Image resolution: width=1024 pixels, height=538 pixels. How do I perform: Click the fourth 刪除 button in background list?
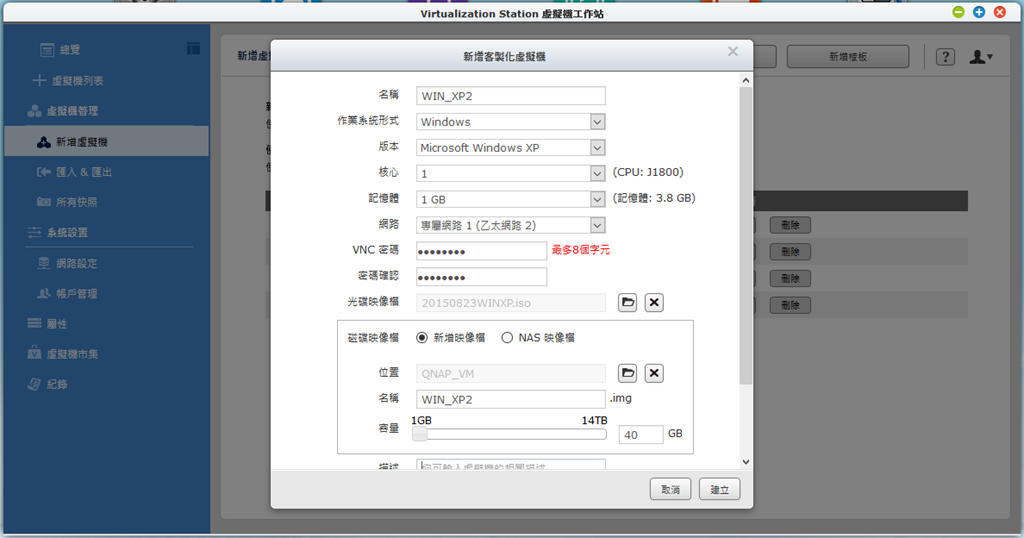coord(790,306)
